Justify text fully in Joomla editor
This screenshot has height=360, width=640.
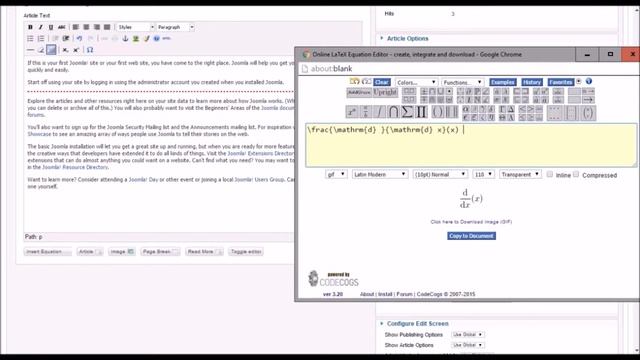pos(107,27)
